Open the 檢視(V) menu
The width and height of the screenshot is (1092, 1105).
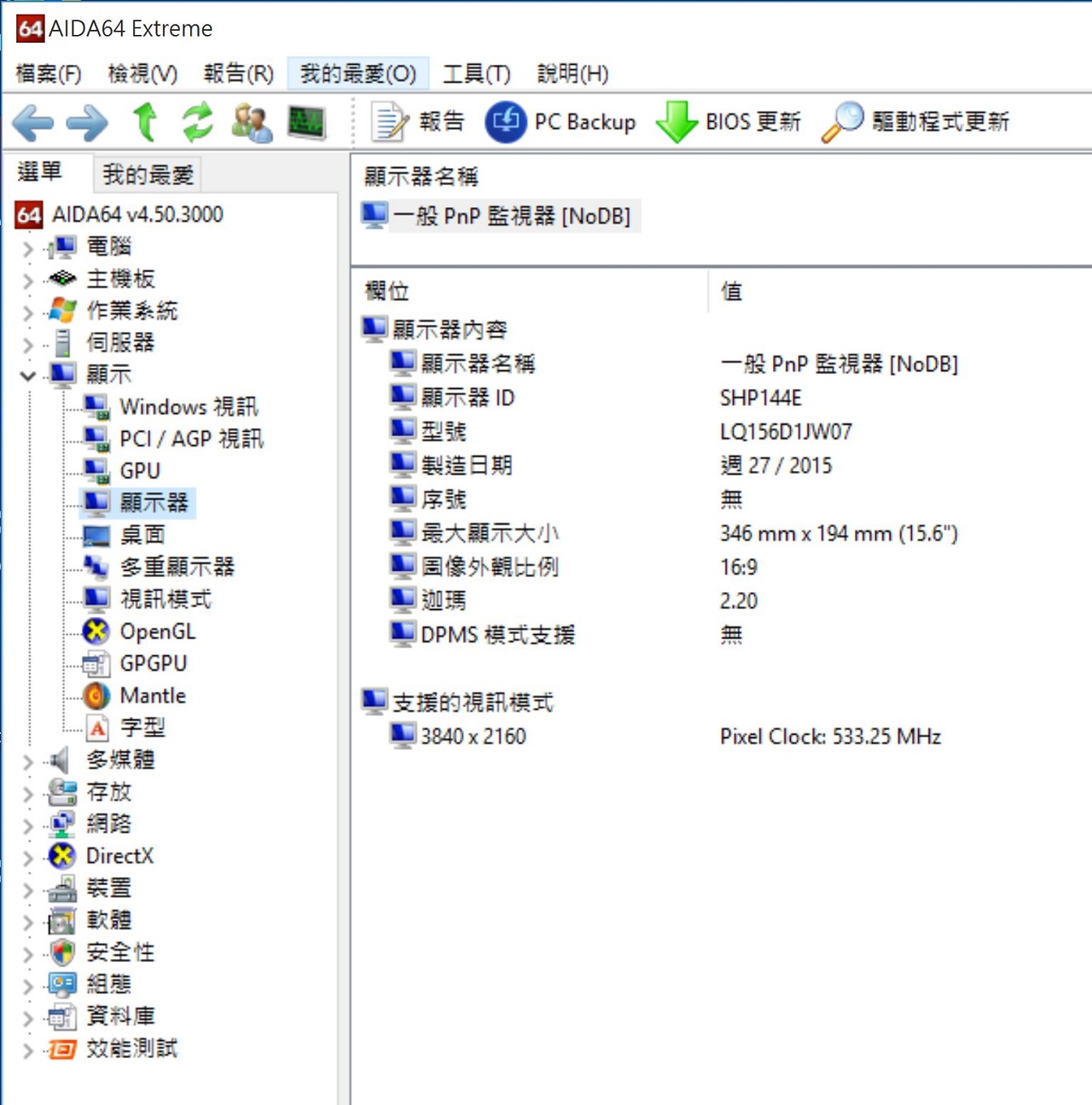point(142,74)
